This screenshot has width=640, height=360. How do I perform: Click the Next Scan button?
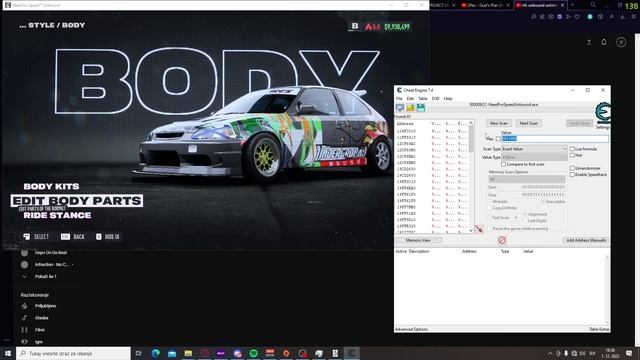[529, 123]
